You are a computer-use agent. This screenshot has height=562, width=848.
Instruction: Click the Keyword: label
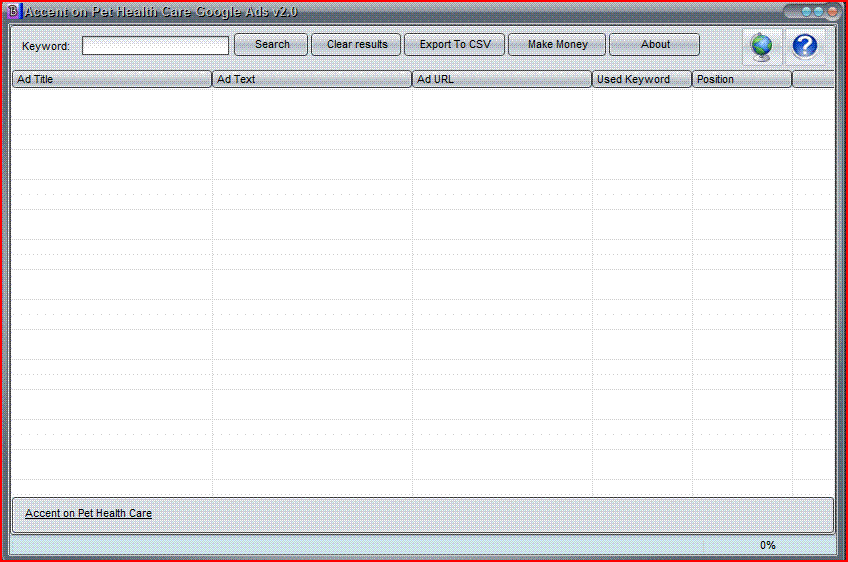46,47
